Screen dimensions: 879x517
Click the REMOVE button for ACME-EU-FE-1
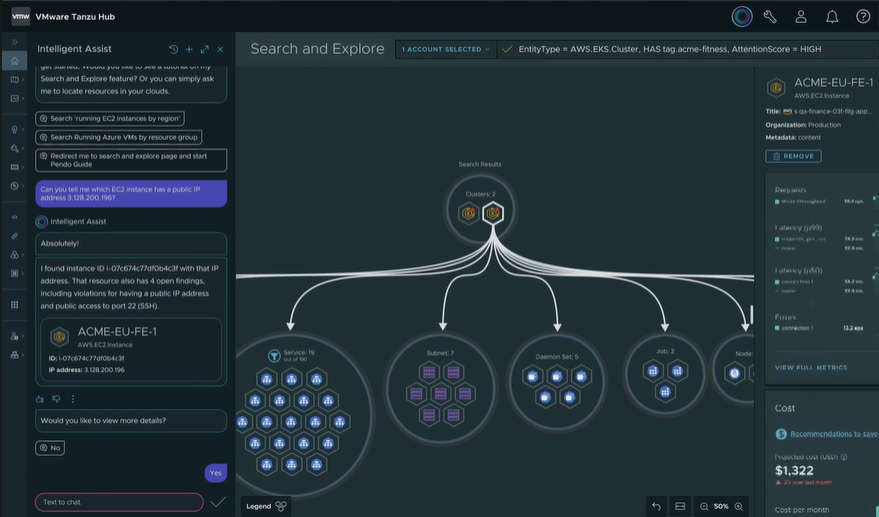[x=793, y=156]
